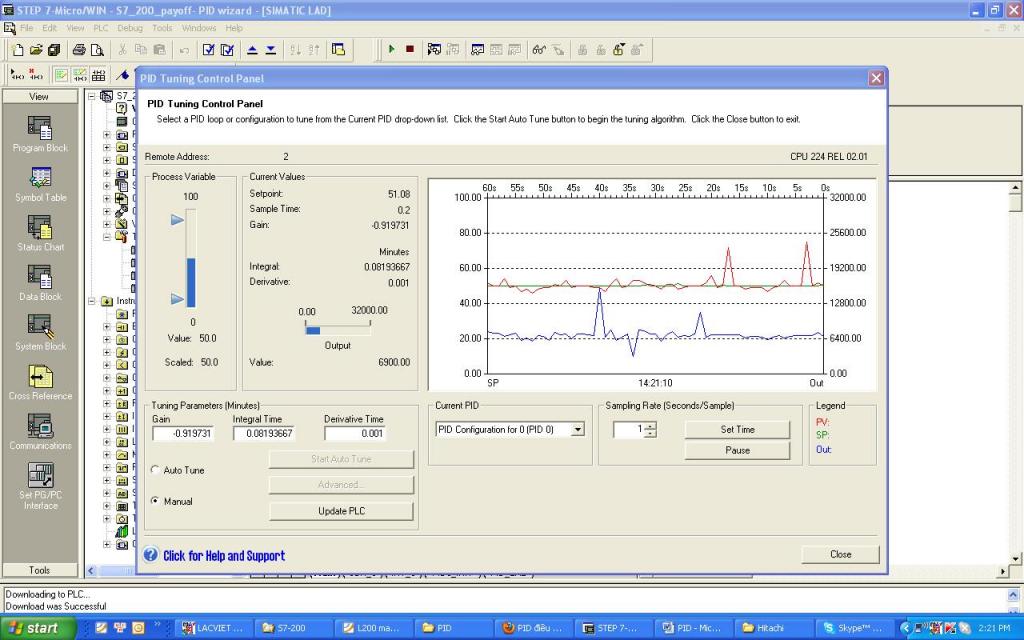The width and height of the screenshot is (1024, 640).
Task: Click the Help and Support link
Action: [x=224, y=556]
